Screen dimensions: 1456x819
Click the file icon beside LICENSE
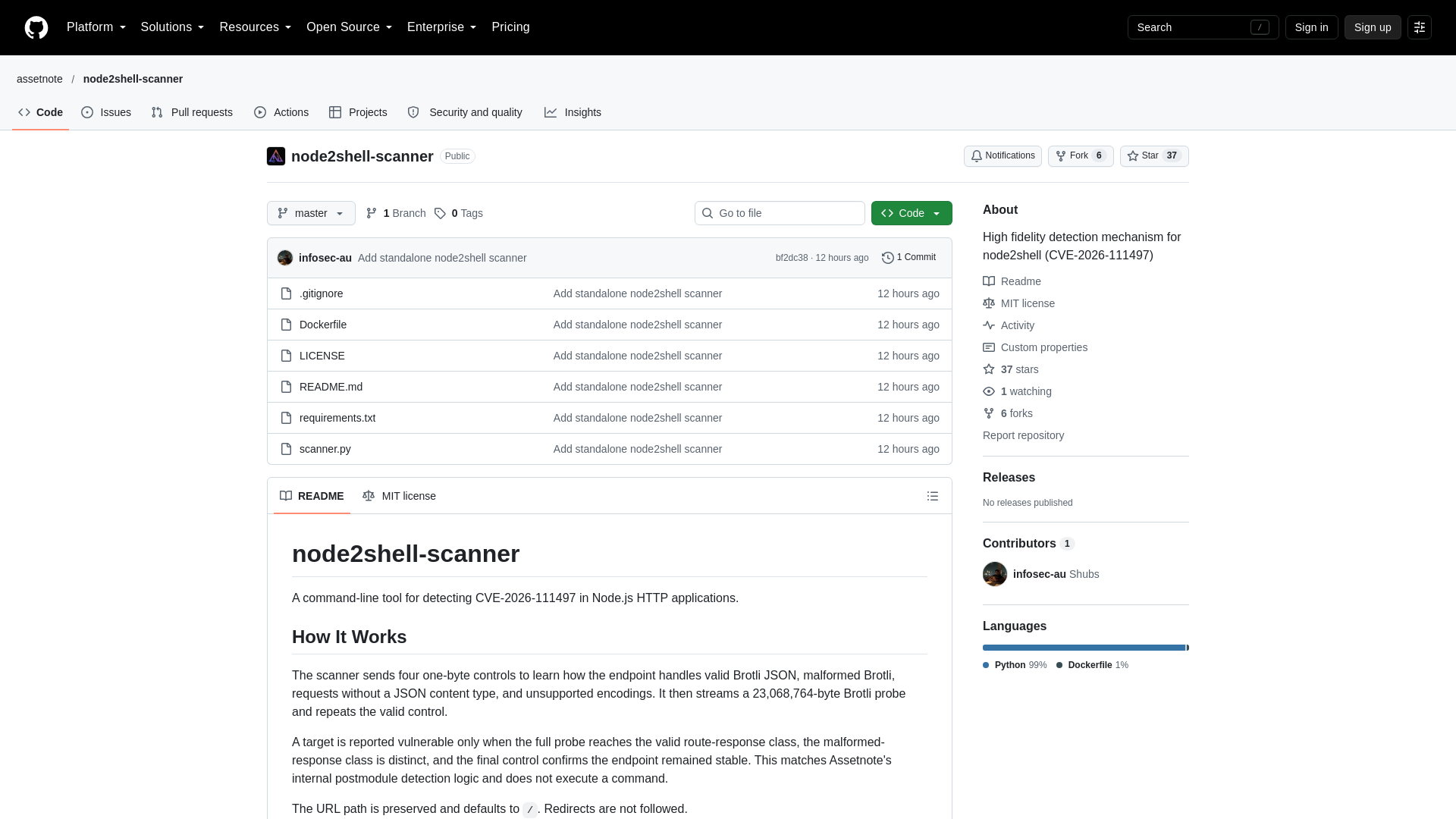(286, 356)
